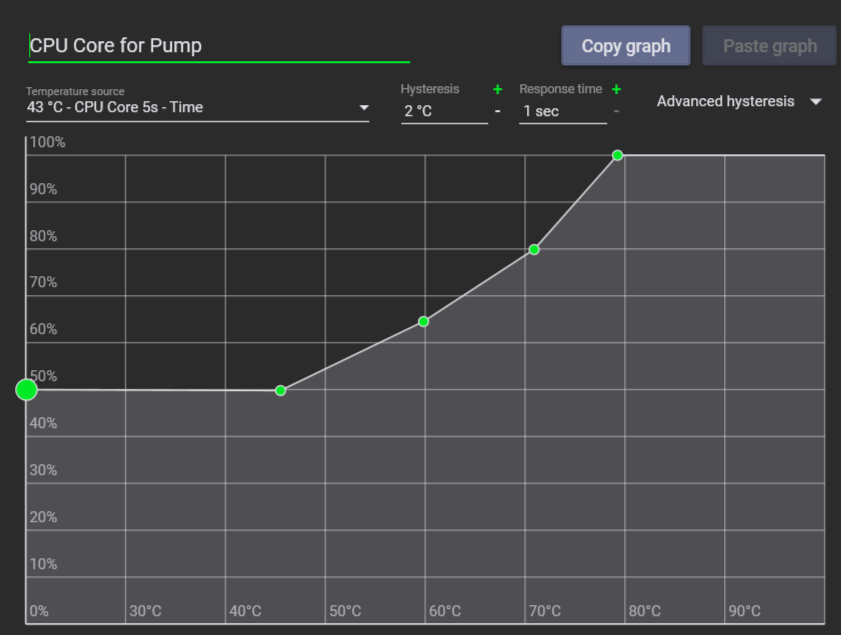Click the Hysteresis label
This screenshot has width=841, height=635.
430,89
